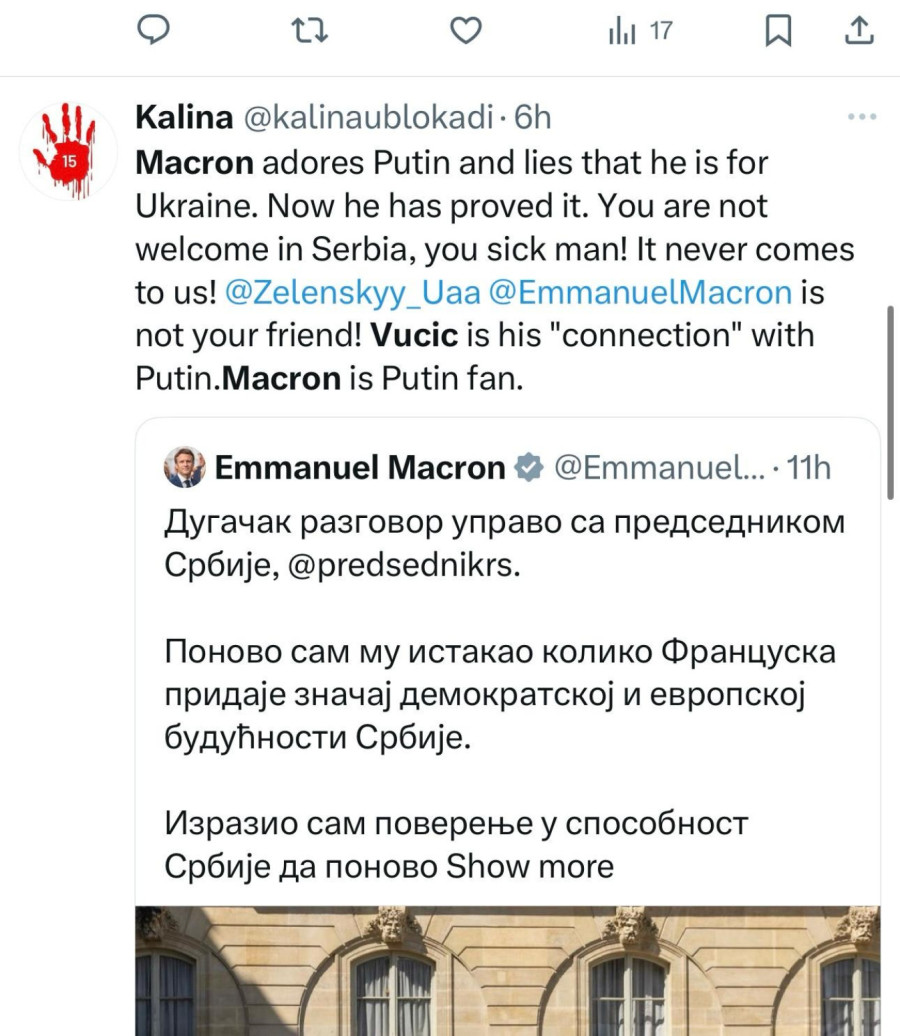900x1036 pixels.
Task: Select the Emmanuel Macron name in quoted post
Action: click(360, 467)
